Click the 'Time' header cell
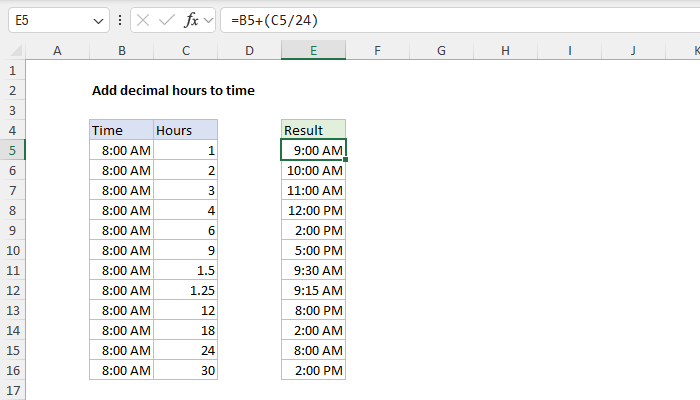700x400 pixels. point(121,130)
